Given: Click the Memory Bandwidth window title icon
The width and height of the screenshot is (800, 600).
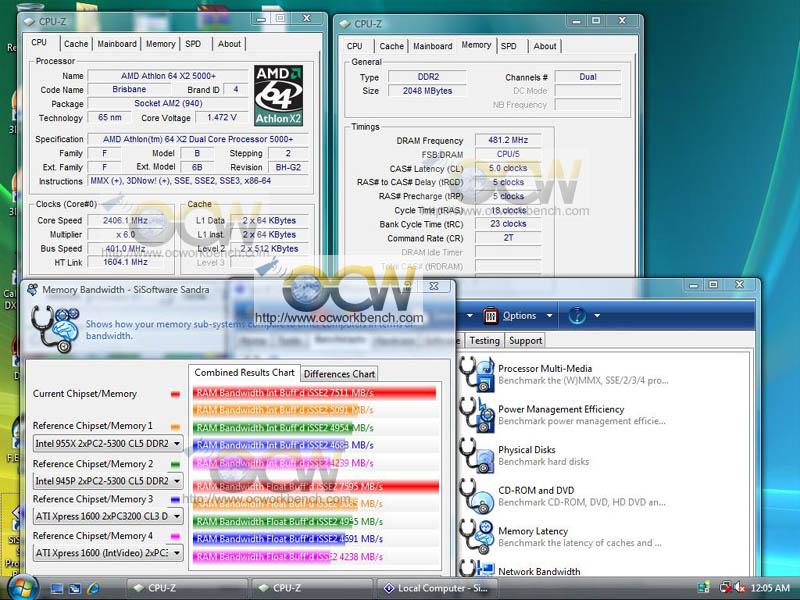Looking at the screenshot, I should click(33, 289).
